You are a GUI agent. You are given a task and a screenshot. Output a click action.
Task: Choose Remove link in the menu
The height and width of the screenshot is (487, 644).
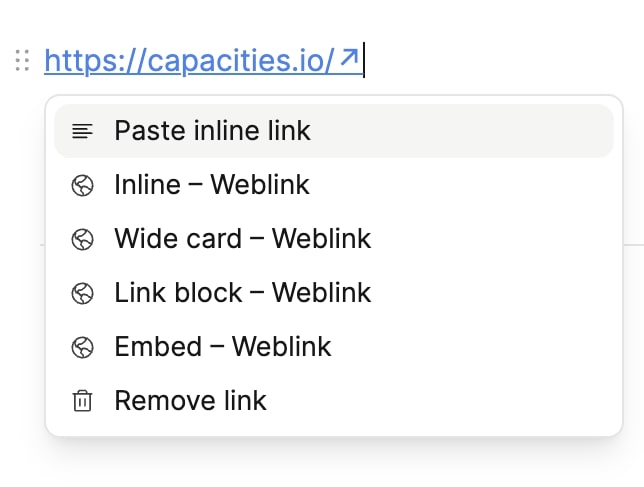[x=190, y=401]
